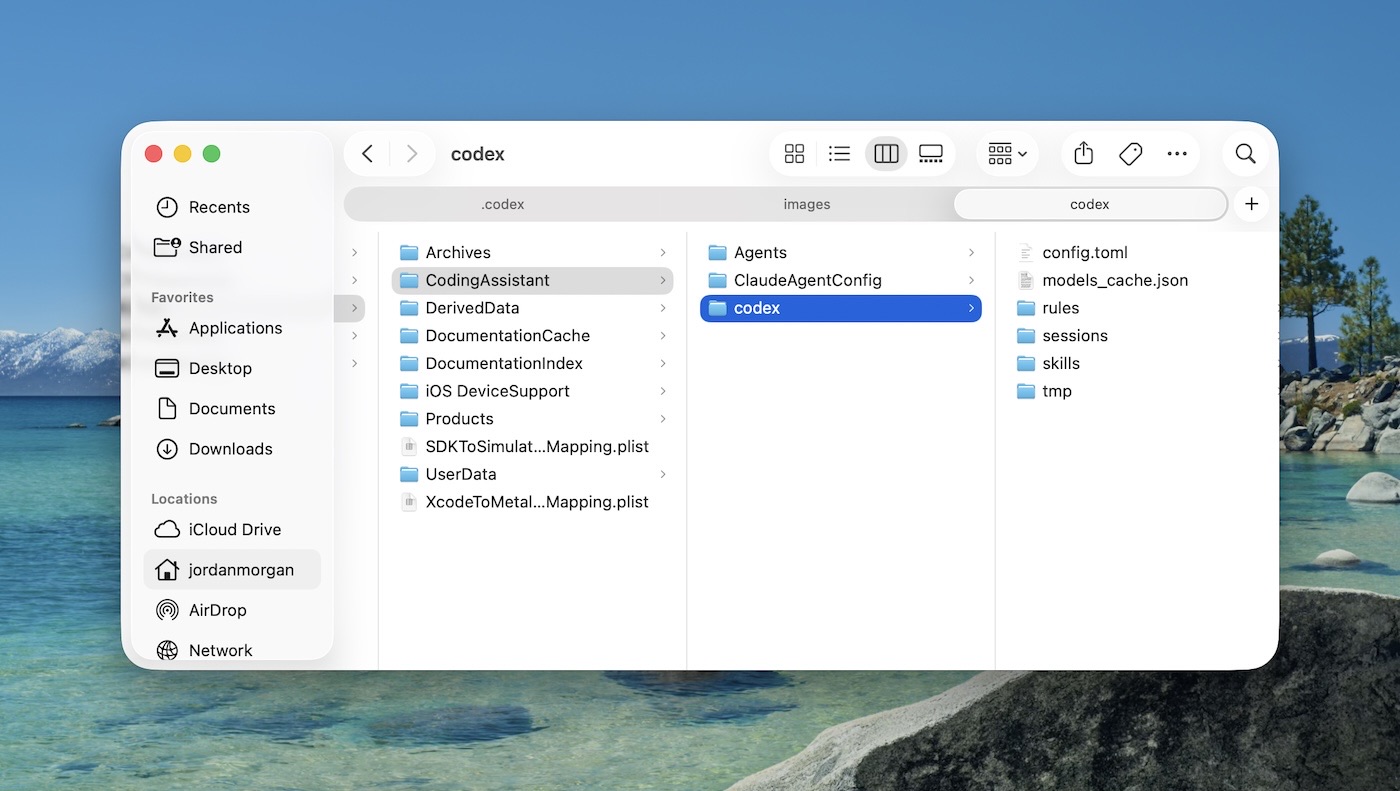Switch to gallery view
Viewport: 1400px width, 791px height.
[931, 154]
